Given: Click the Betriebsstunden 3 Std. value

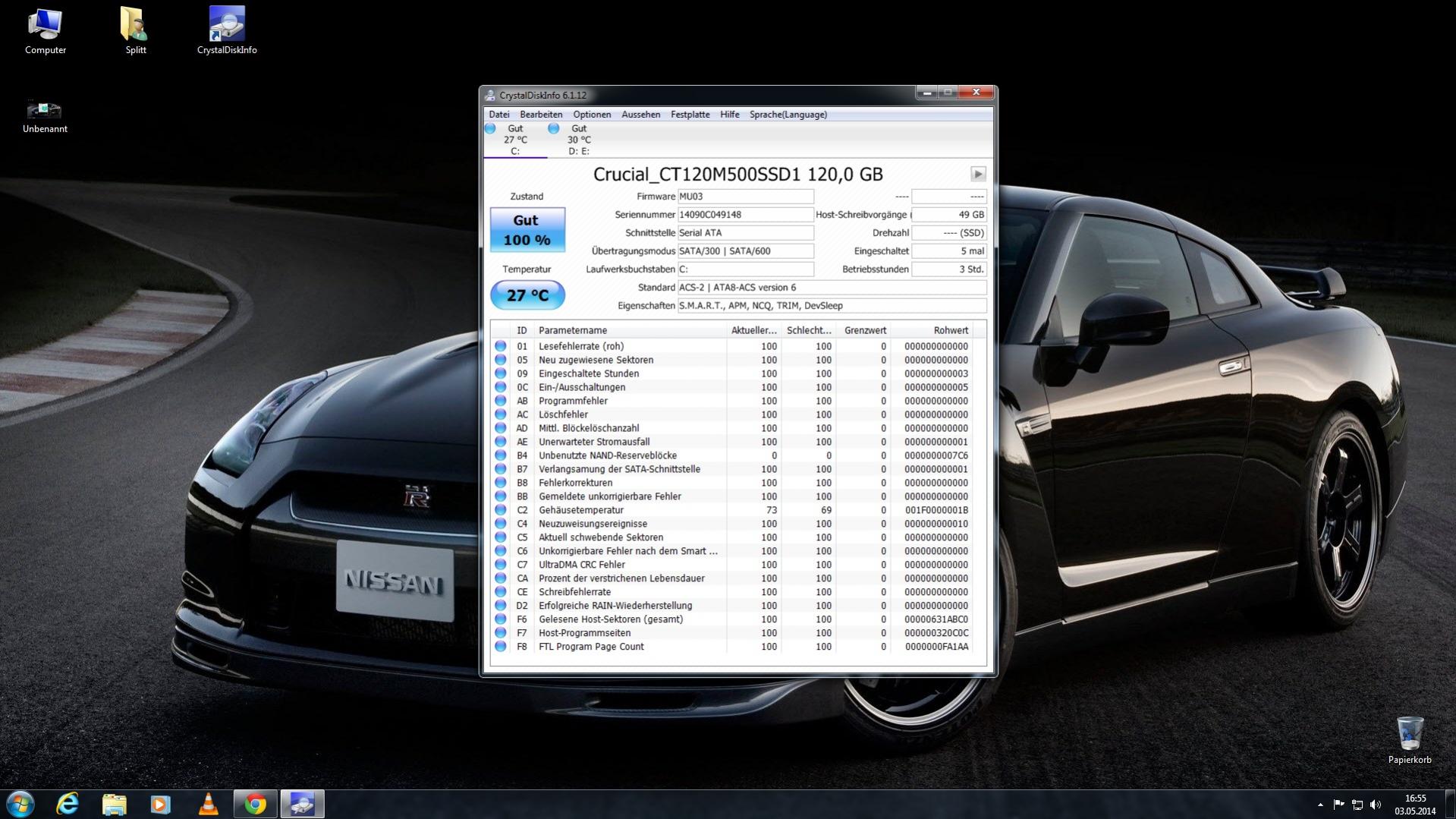Looking at the screenshot, I should pos(949,269).
